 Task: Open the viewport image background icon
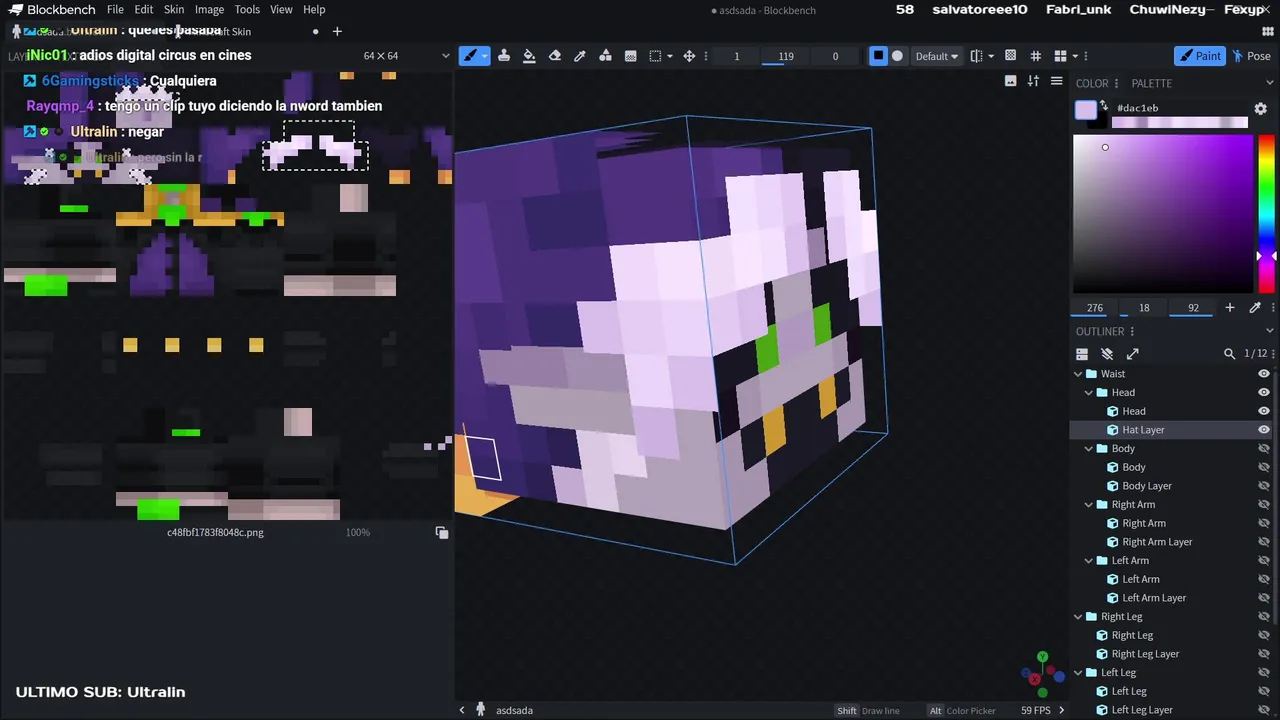1011,81
